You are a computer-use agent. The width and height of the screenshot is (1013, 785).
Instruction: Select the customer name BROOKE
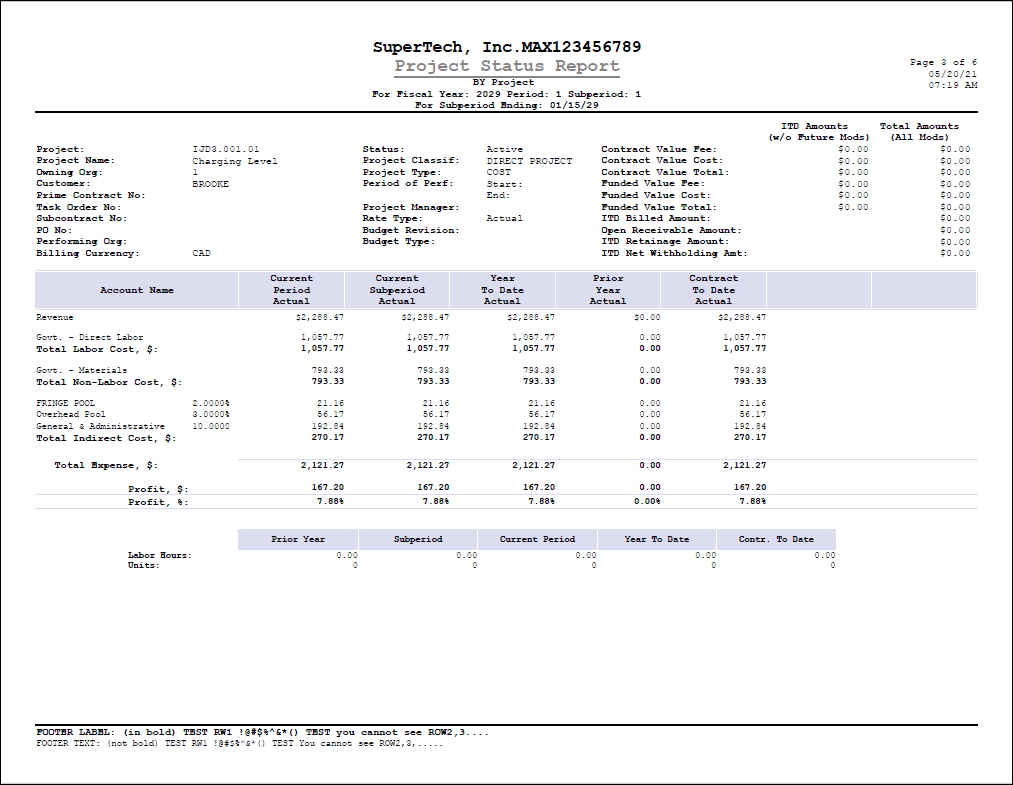pyautogui.click(x=210, y=184)
